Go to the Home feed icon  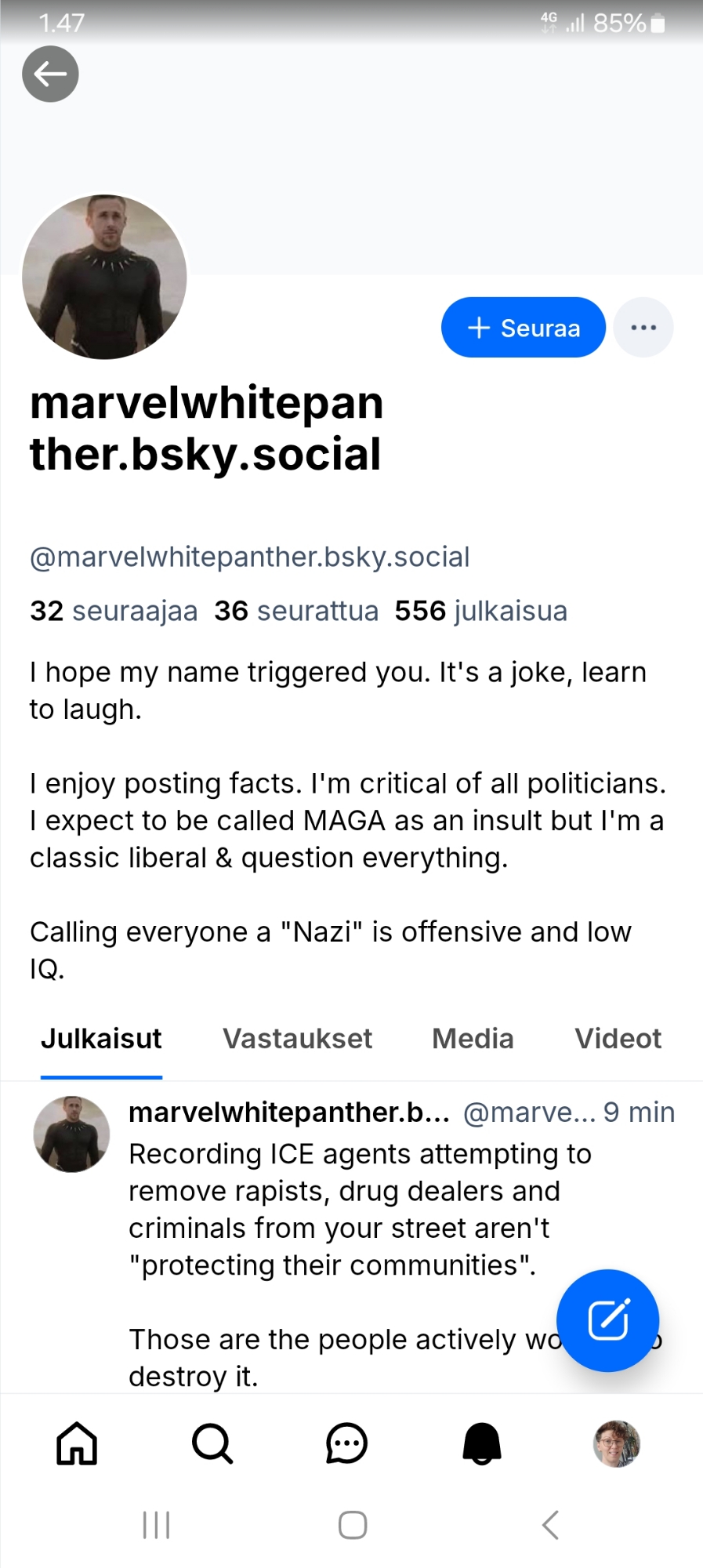77,1443
